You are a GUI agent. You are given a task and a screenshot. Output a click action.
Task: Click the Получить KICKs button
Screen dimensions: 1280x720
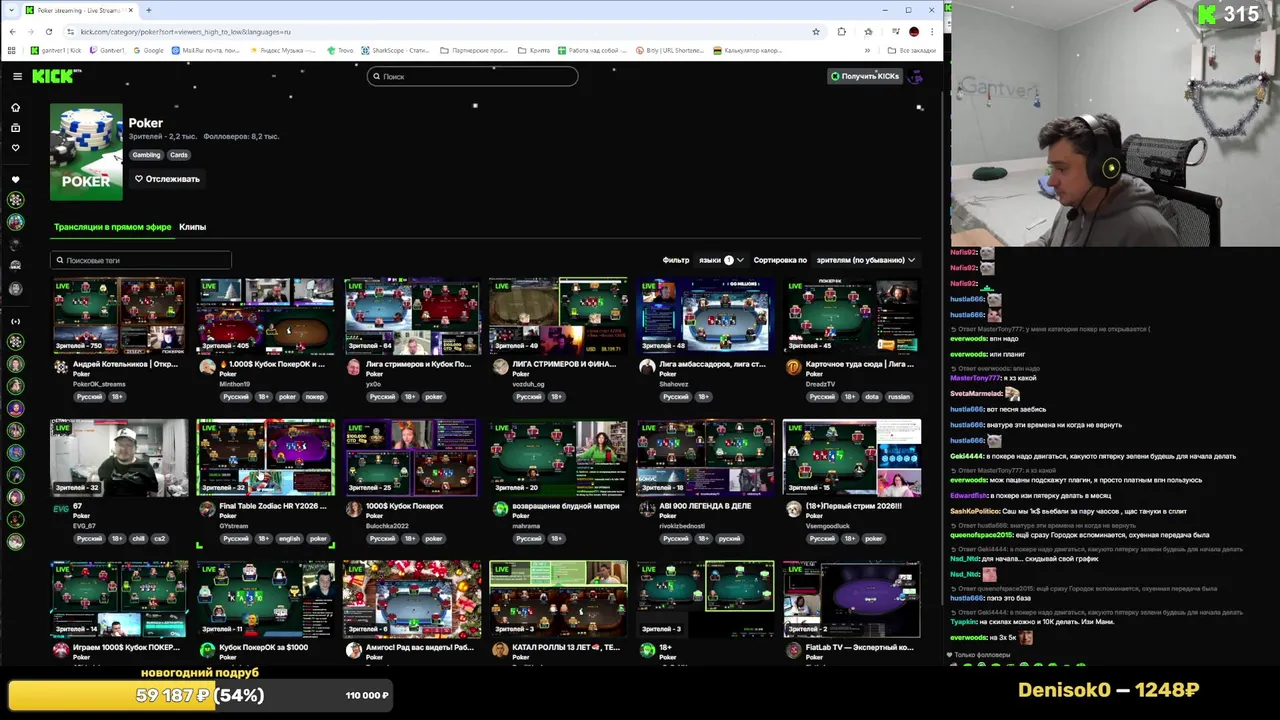coord(865,76)
